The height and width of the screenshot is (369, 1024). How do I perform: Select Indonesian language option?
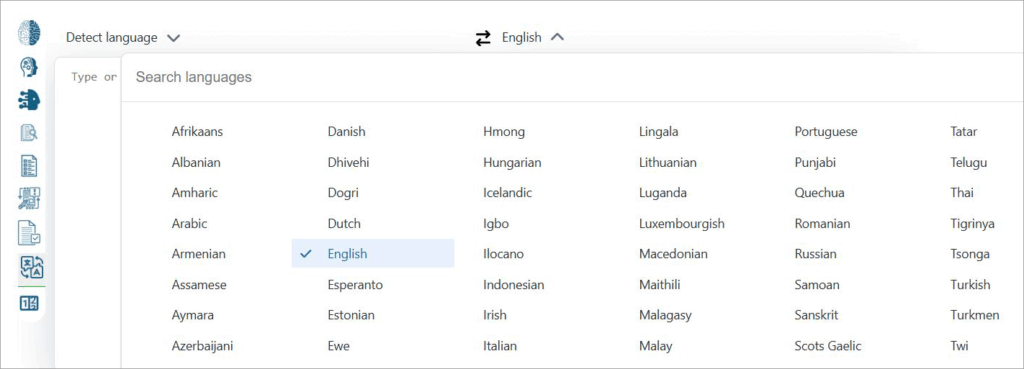click(x=514, y=285)
